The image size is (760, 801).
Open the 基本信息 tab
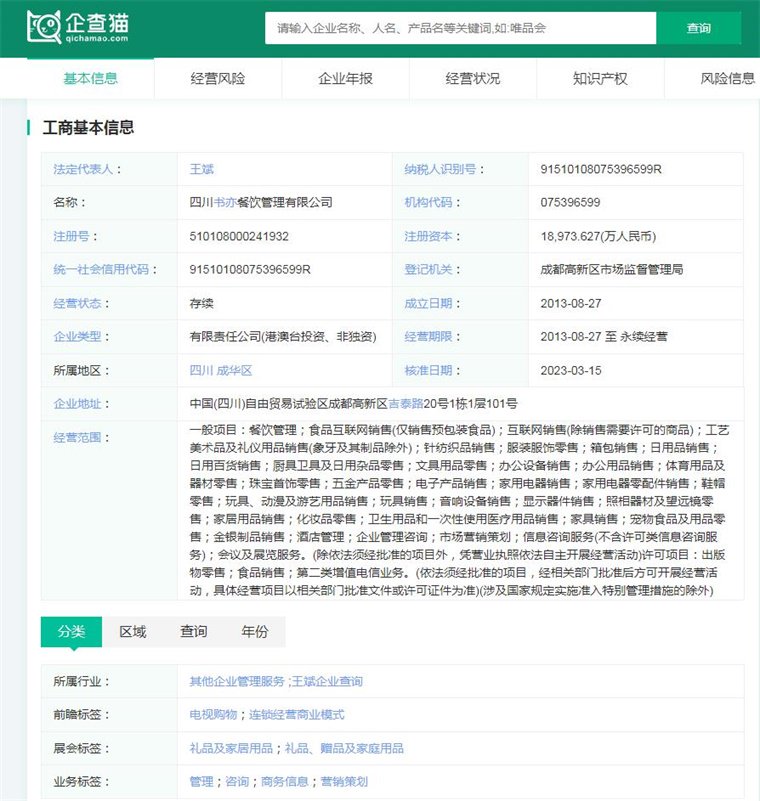(90, 78)
